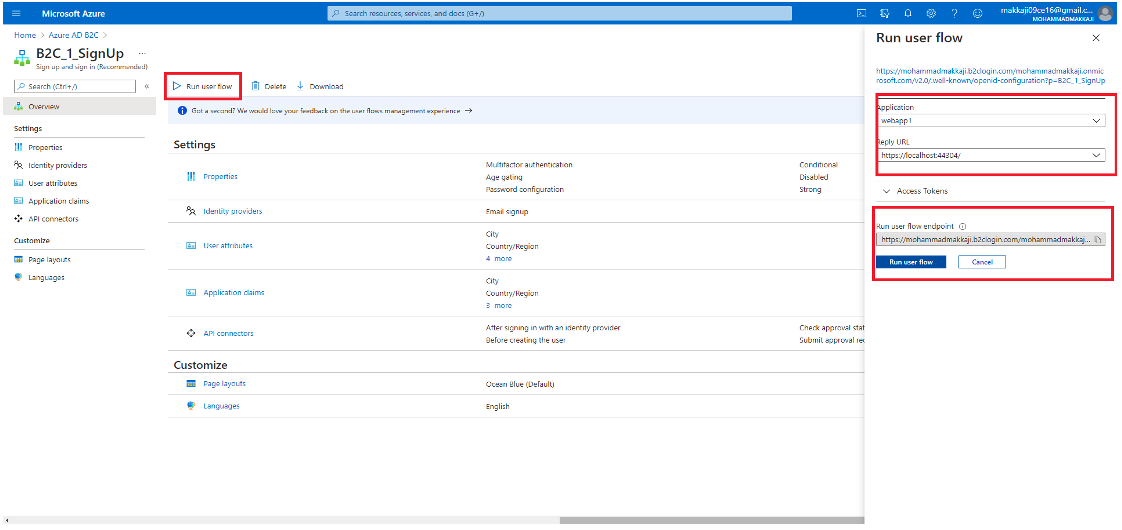
Task: Close the Run user flow panel
Action: click(x=1096, y=39)
